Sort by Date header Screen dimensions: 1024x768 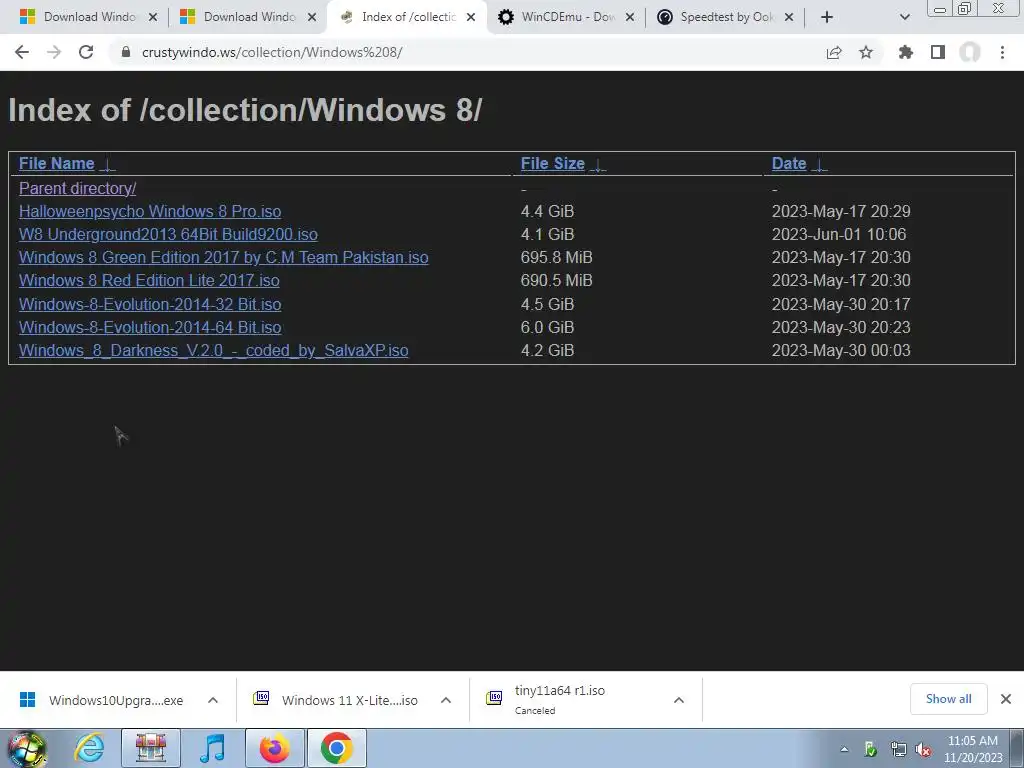tap(789, 163)
